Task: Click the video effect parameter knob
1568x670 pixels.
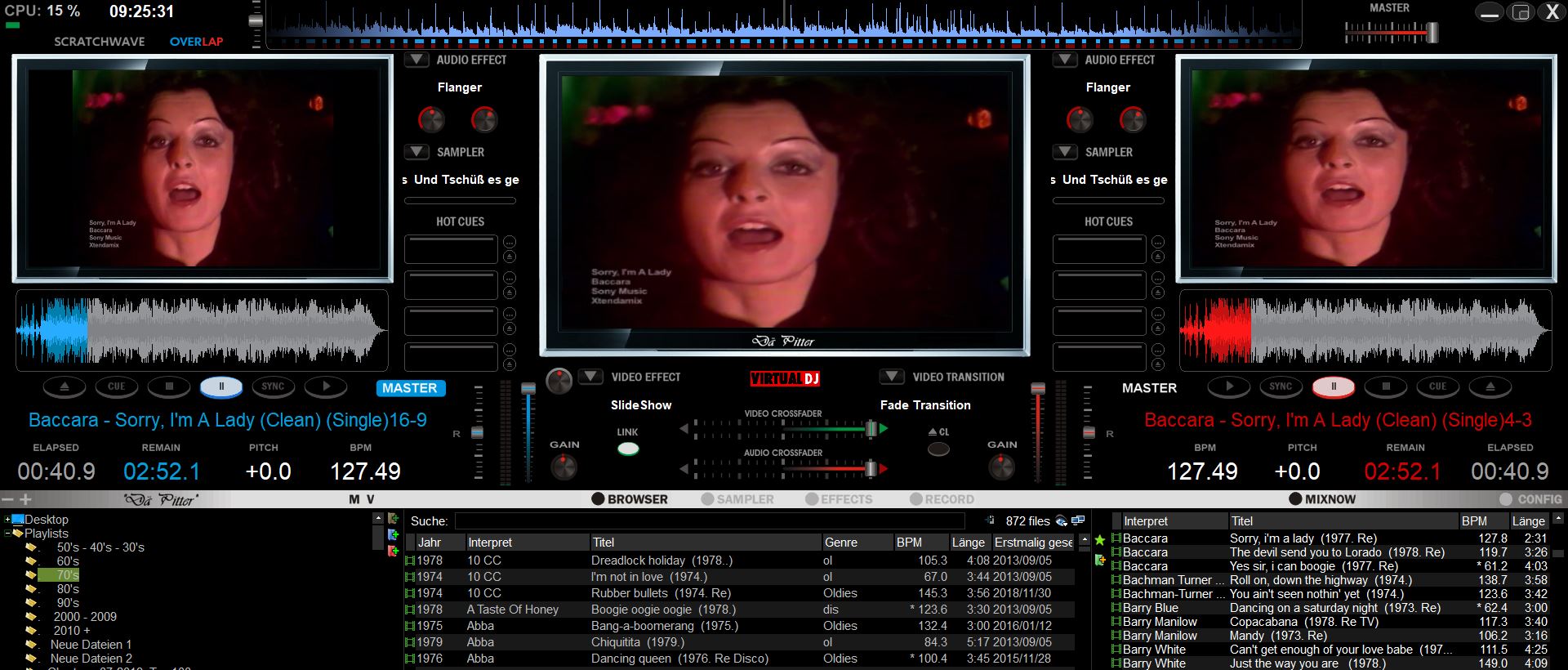Action: [559, 381]
